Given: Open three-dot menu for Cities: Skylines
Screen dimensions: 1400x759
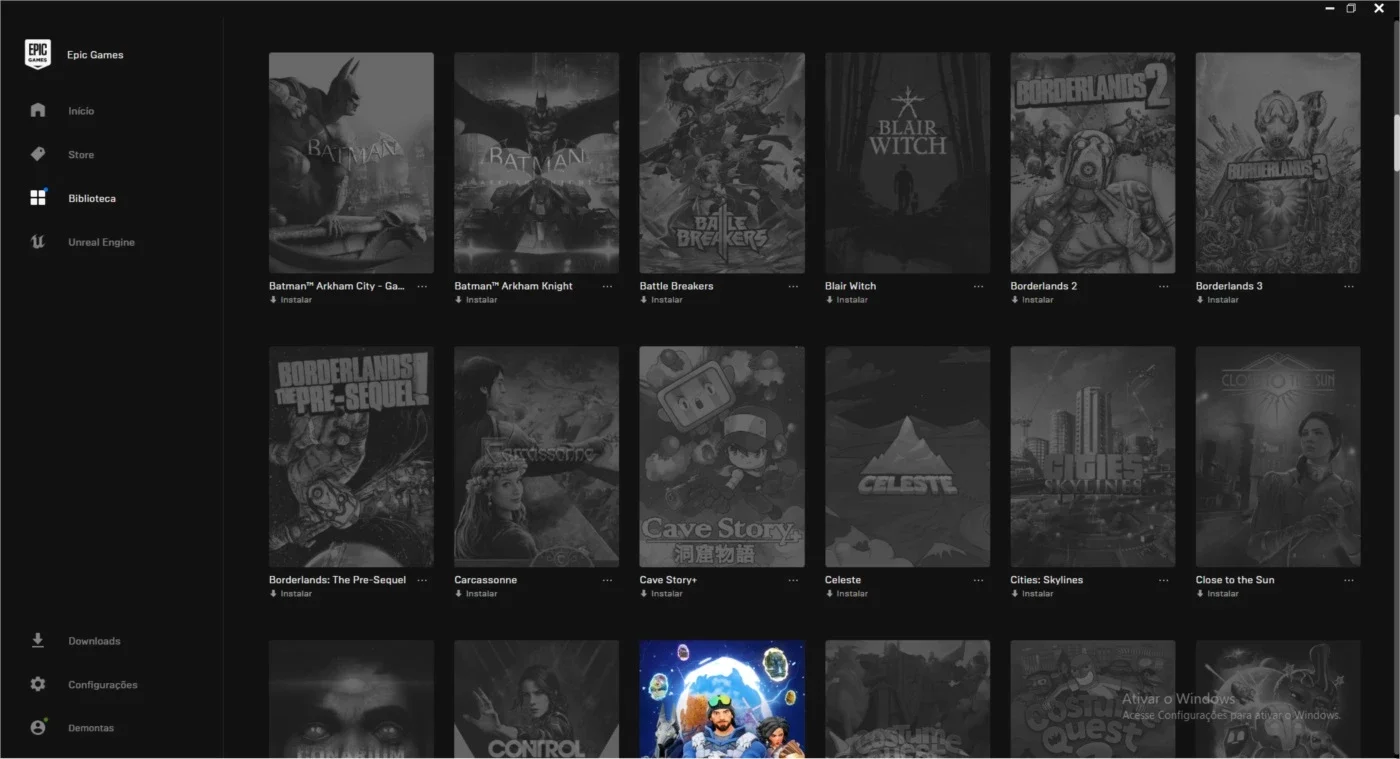Looking at the screenshot, I should click(x=1163, y=581).
